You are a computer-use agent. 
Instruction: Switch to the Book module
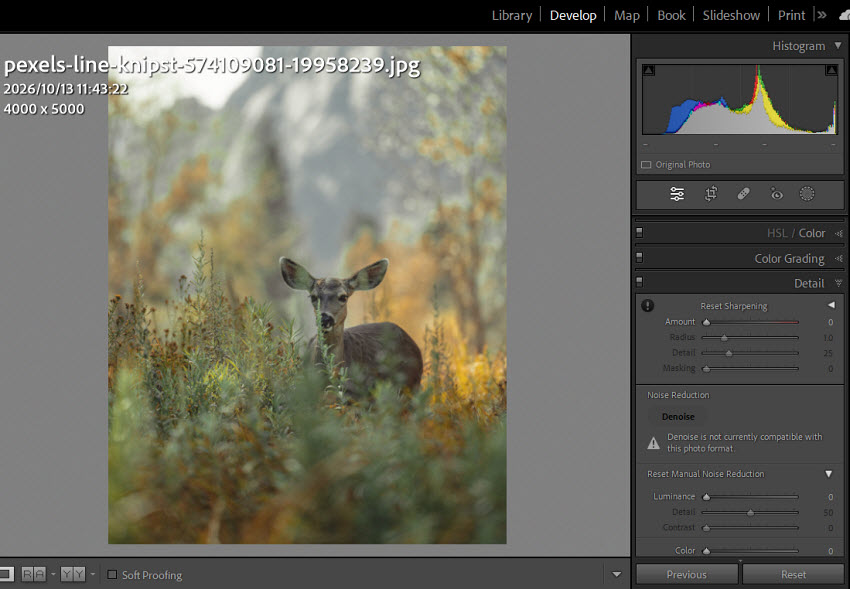(x=671, y=16)
